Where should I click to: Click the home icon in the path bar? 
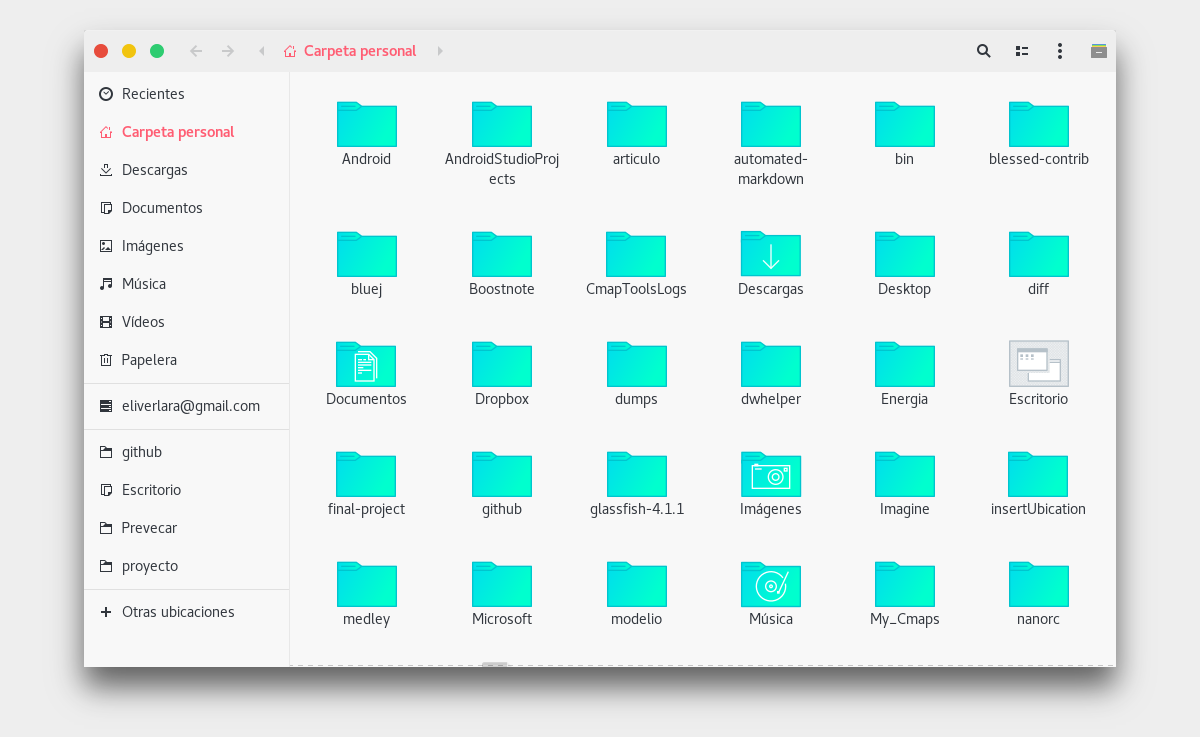pos(289,50)
